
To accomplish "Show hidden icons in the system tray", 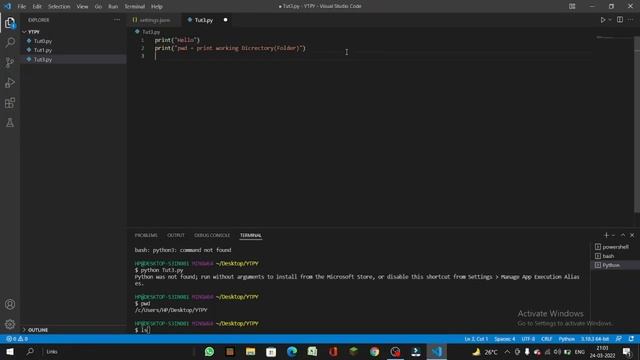I will (x=507, y=352).
